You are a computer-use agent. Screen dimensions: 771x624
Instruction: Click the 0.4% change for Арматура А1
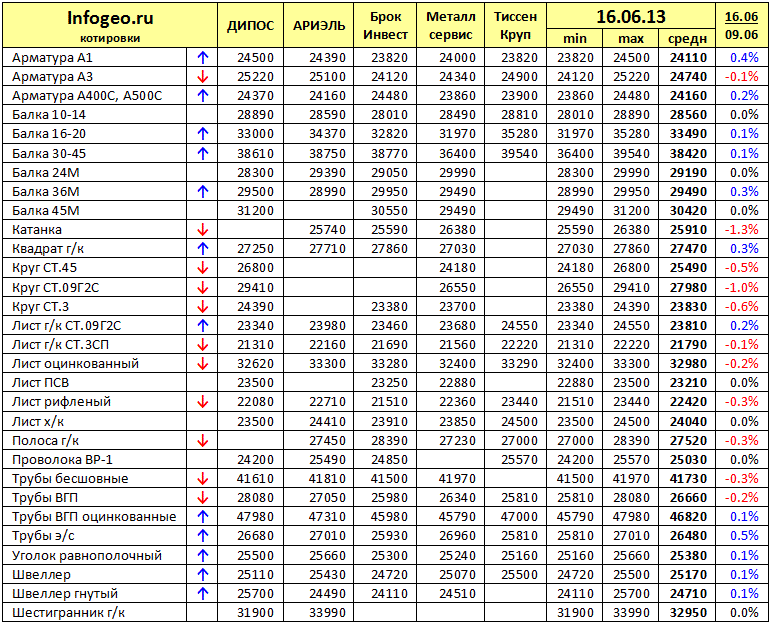tap(744, 58)
